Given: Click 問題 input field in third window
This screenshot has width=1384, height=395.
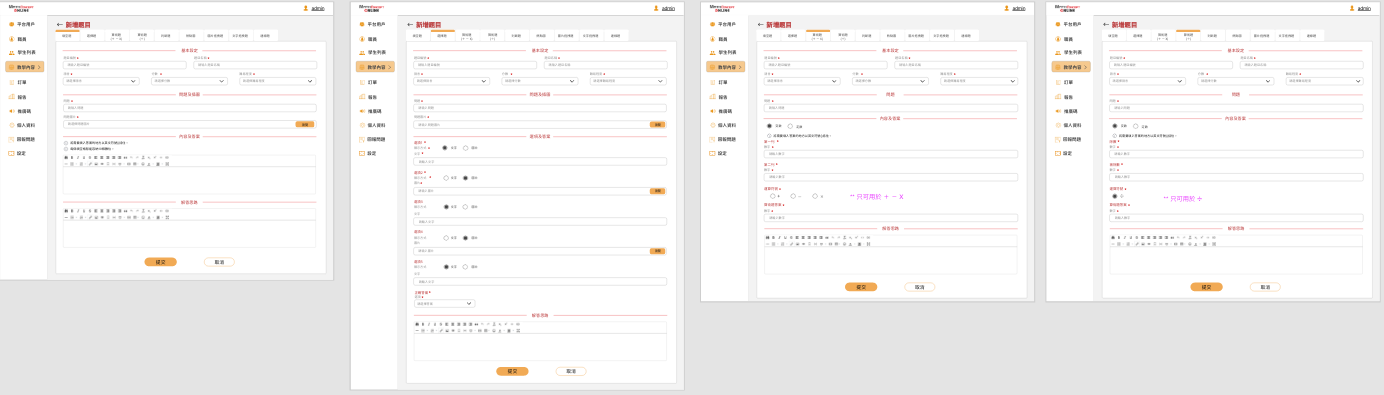Looking at the screenshot, I should [891, 108].
